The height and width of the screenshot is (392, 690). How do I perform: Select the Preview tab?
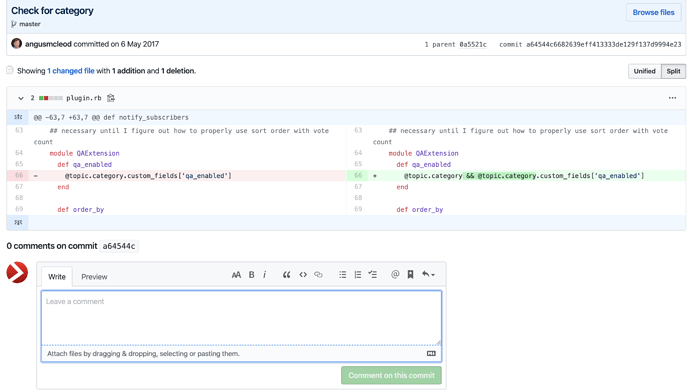coord(94,277)
